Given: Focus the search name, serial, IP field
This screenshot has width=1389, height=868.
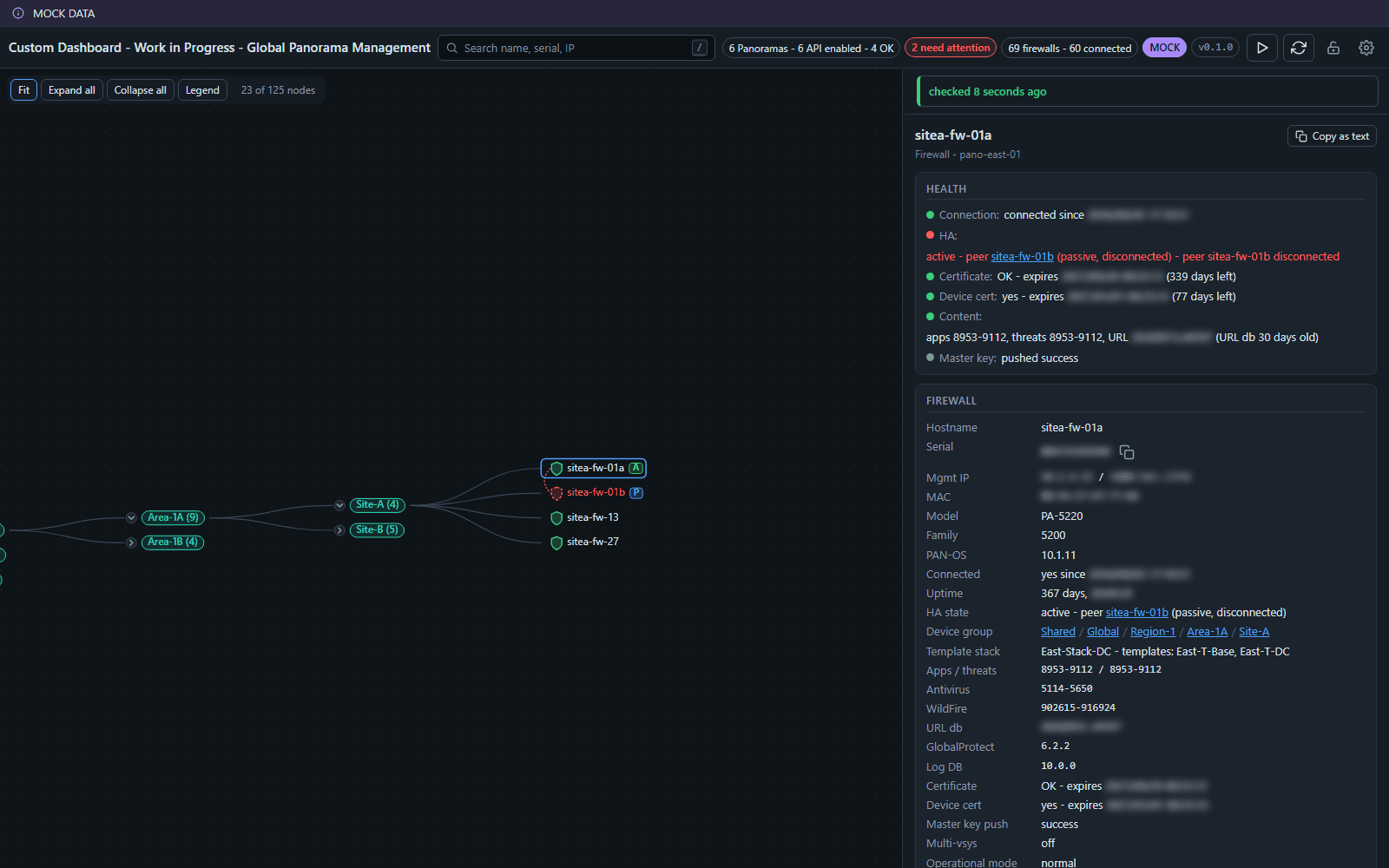Looking at the screenshot, I should [x=576, y=48].
